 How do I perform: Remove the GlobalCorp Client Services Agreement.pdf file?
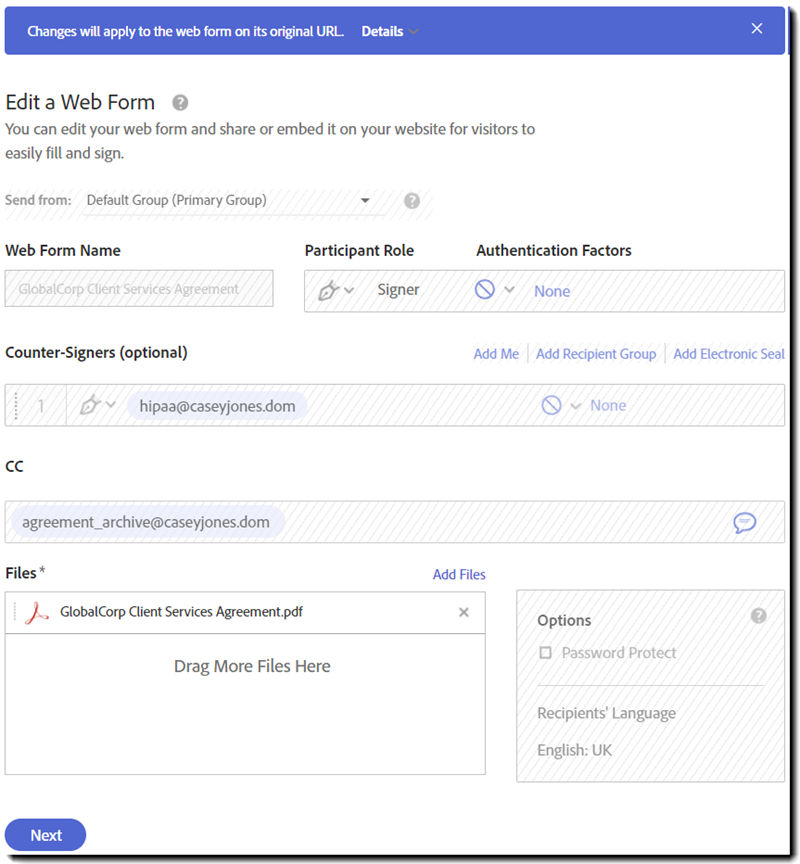(464, 612)
